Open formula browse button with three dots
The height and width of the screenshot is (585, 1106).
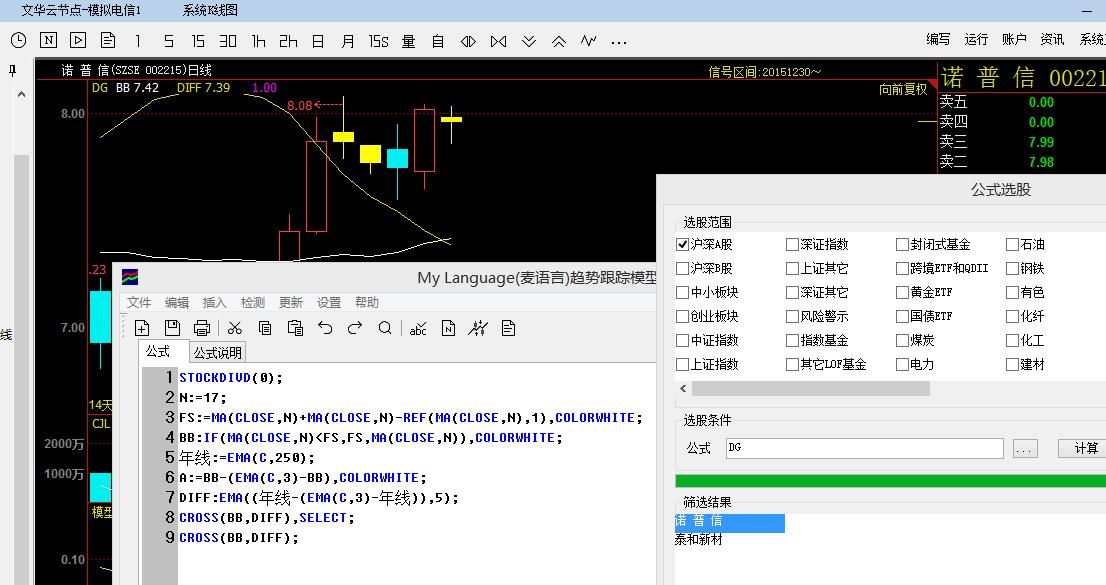tap(1025, 449)
